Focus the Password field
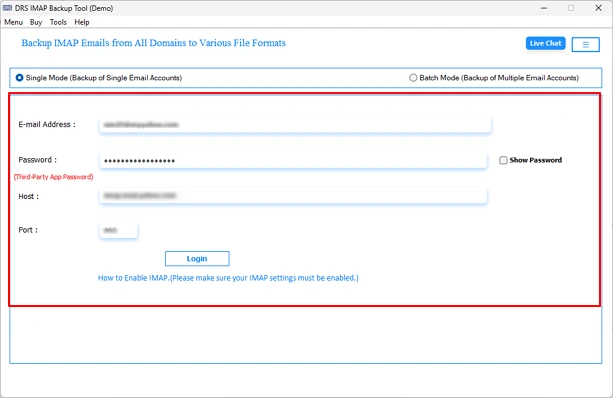613x398 pixels. (293, 160)
